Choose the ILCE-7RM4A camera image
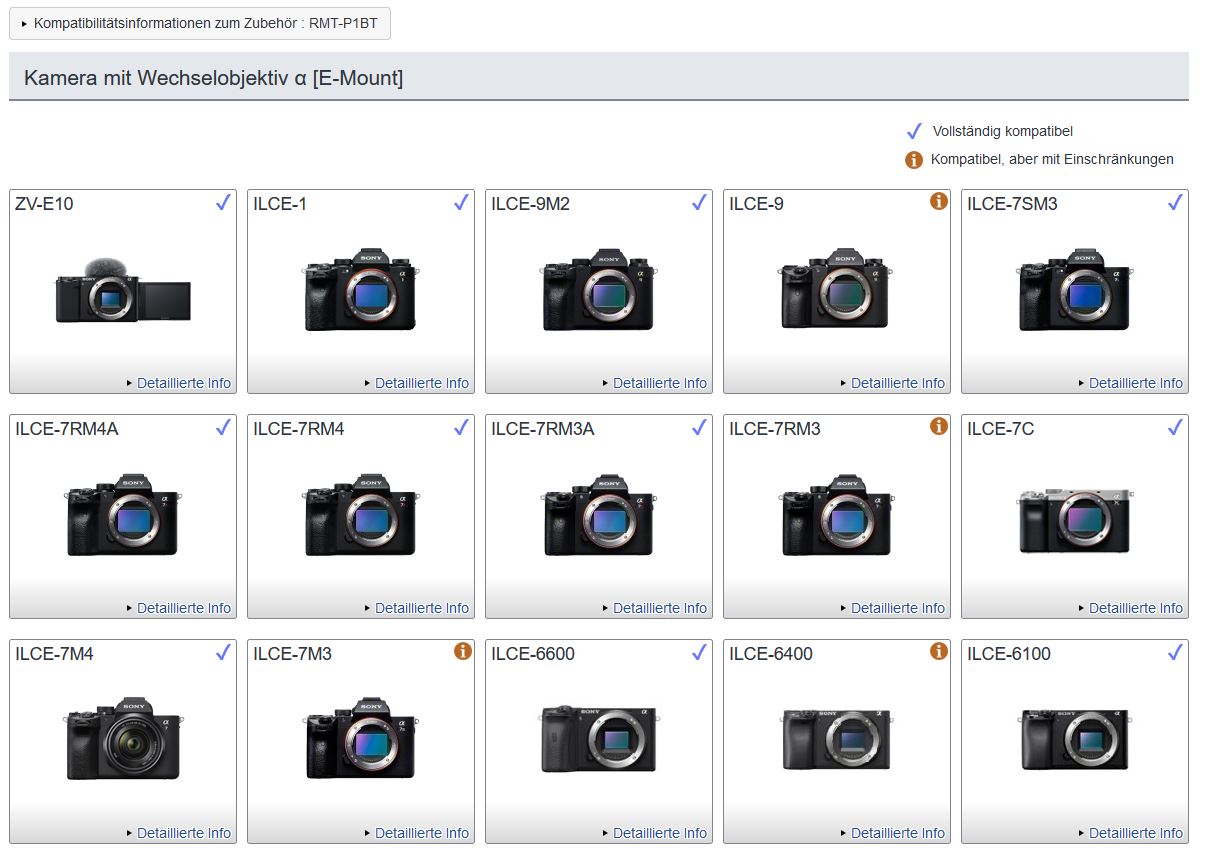The height and width of the screenshot is (857, 1205). pyautogui.click(x=123, y=514)
